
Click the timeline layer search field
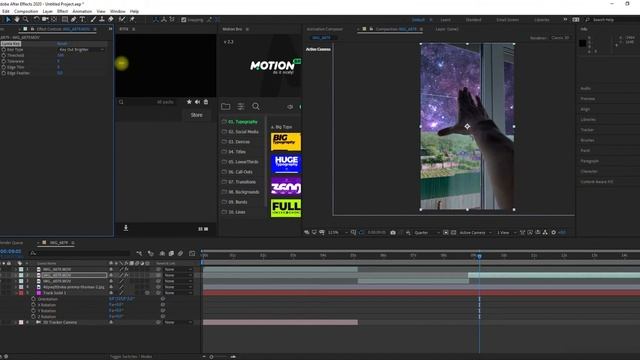[80, 253]
